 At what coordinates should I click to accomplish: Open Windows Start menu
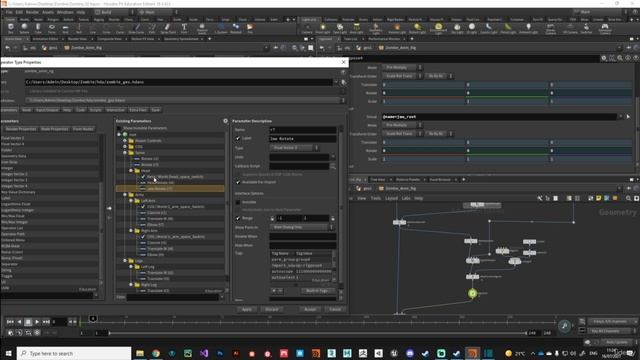coord(8,353)
